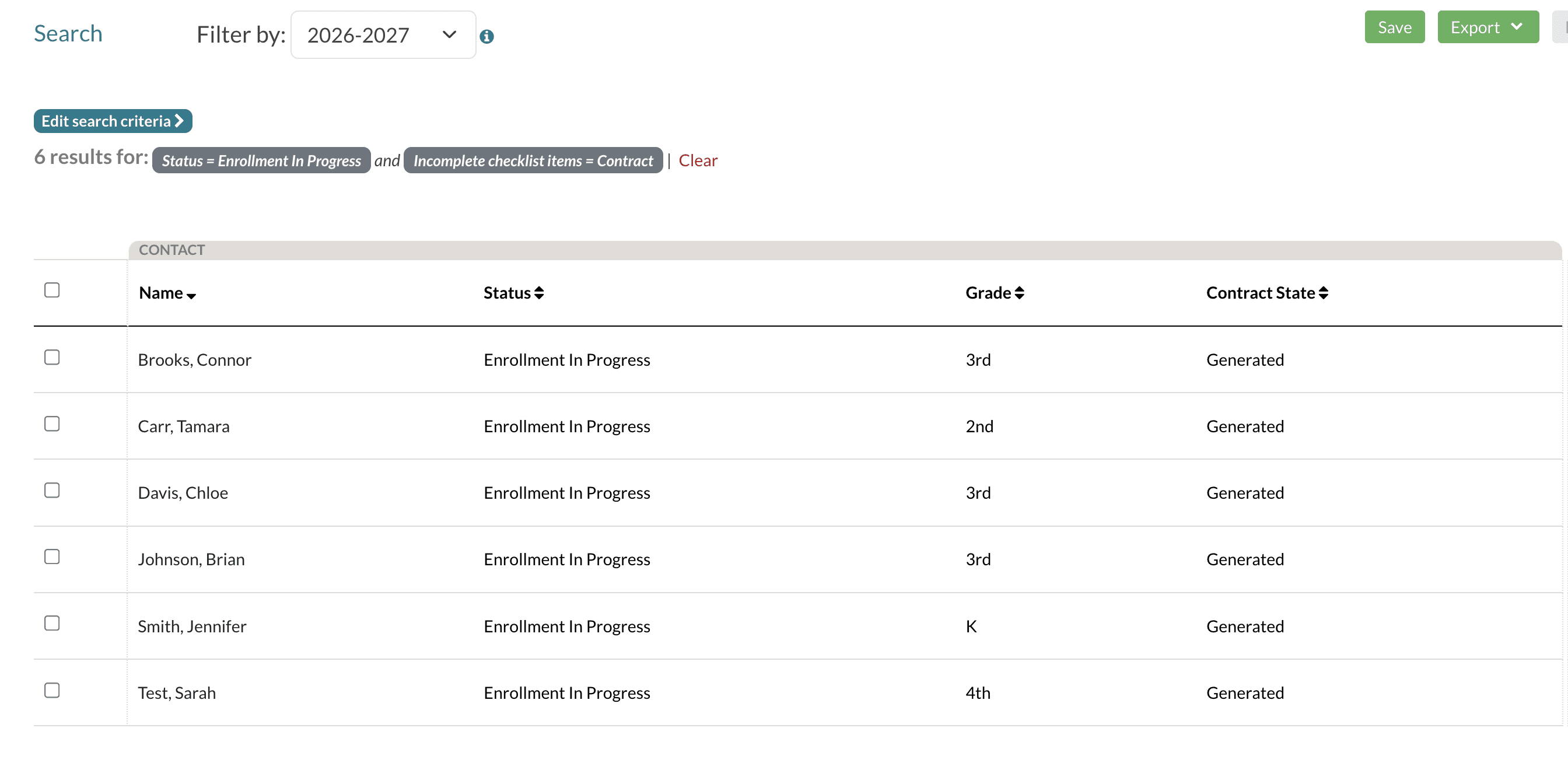This screenshot has height=777, width=1568.
Task: Click the 3rd grade cell for Davis, Chloe
Action: [978, 493]
